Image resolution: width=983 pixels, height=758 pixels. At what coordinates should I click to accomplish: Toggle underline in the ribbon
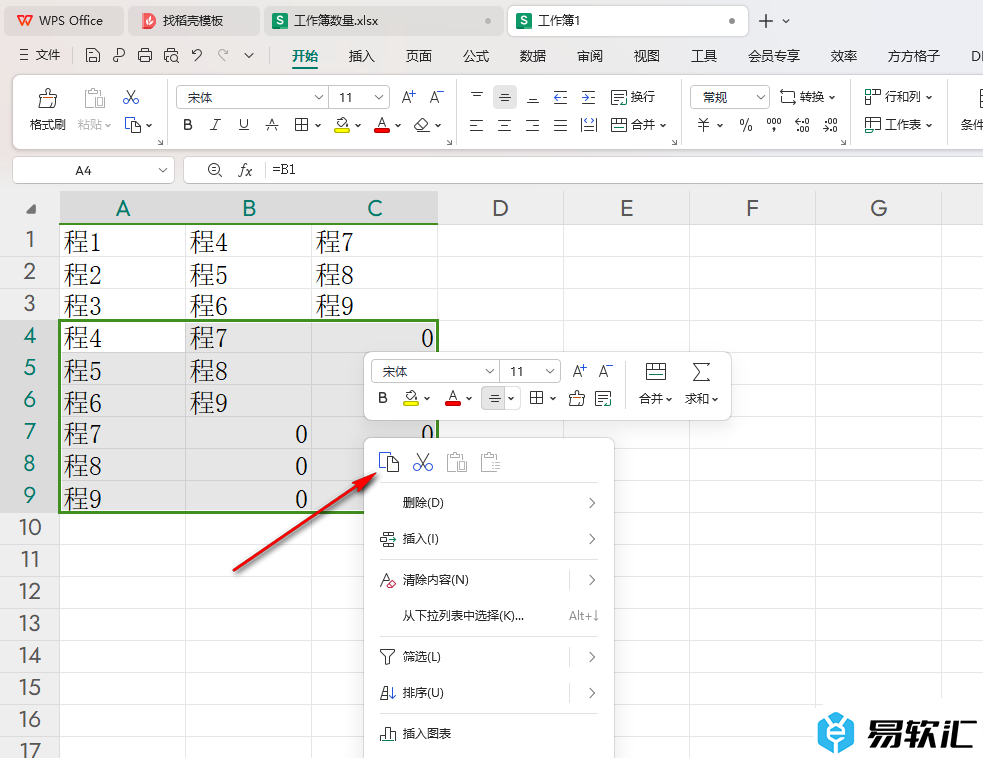244,125
